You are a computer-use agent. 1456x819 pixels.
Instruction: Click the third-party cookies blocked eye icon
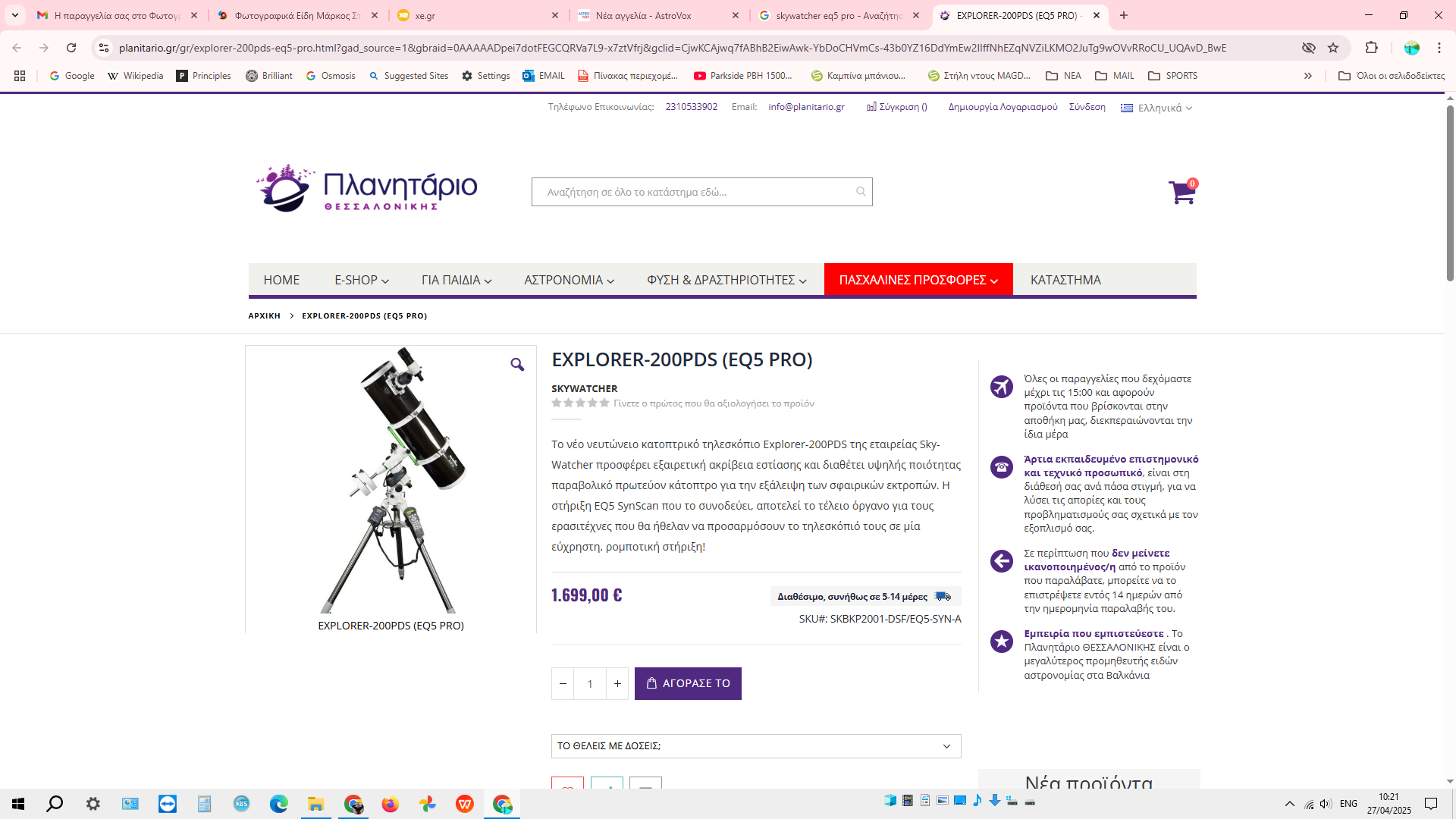click(1308, 48)
